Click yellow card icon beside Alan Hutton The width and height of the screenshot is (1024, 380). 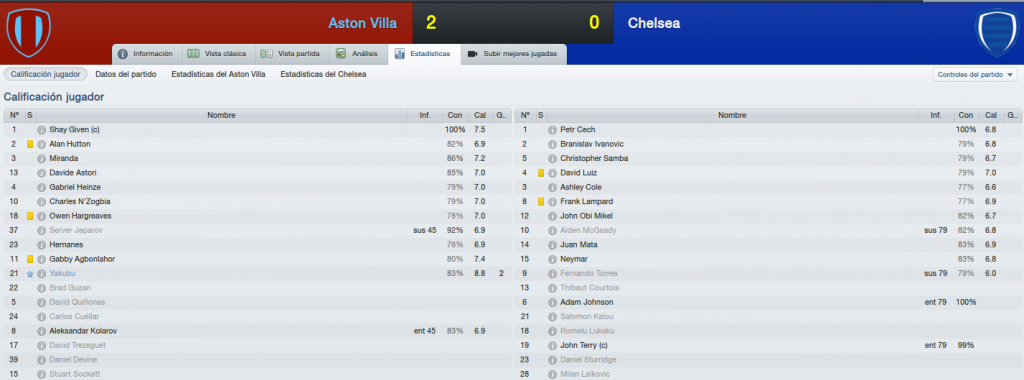(30, 144)
